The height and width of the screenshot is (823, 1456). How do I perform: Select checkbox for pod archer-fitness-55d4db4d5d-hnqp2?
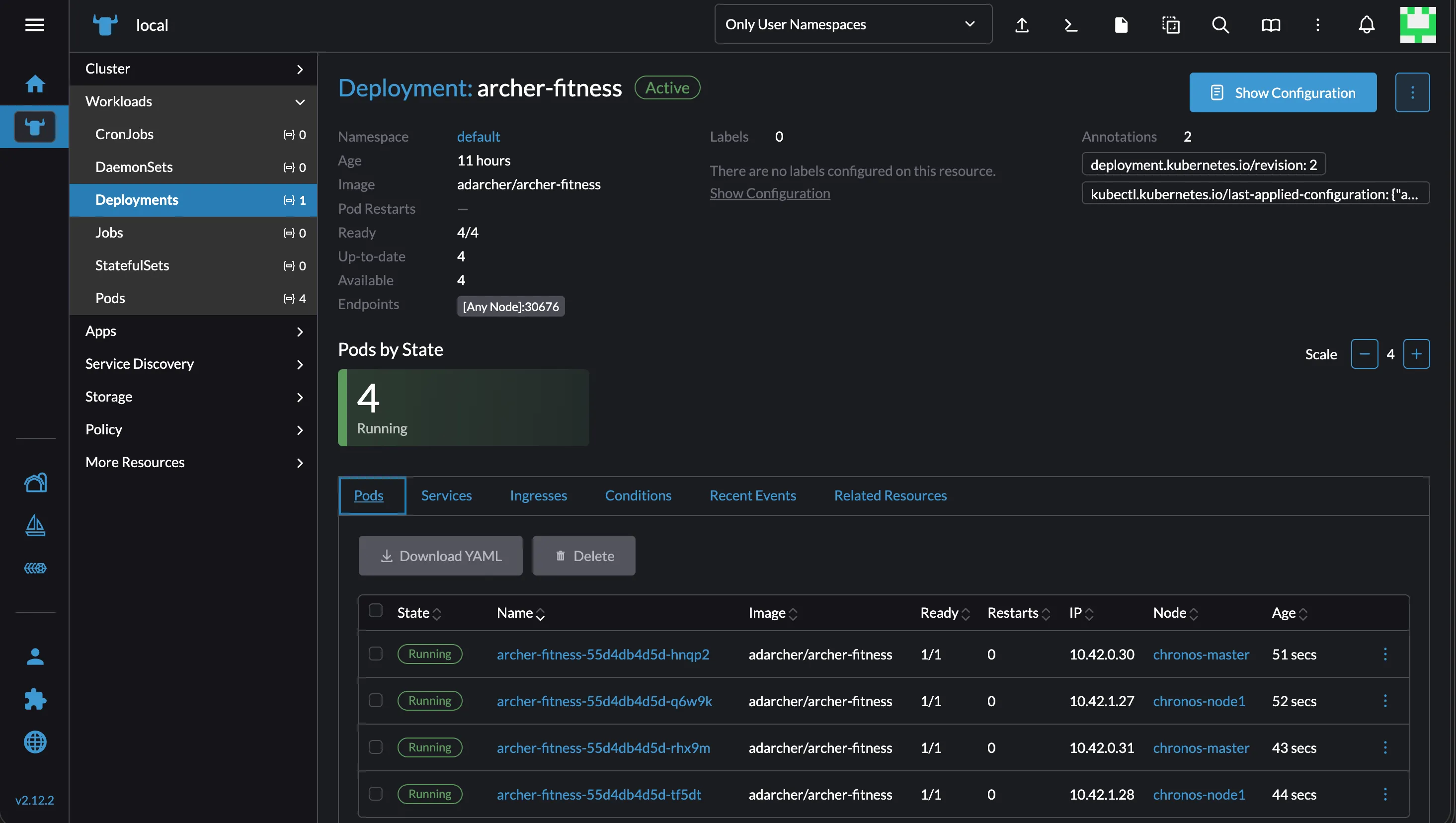click(x=375, y=654)
